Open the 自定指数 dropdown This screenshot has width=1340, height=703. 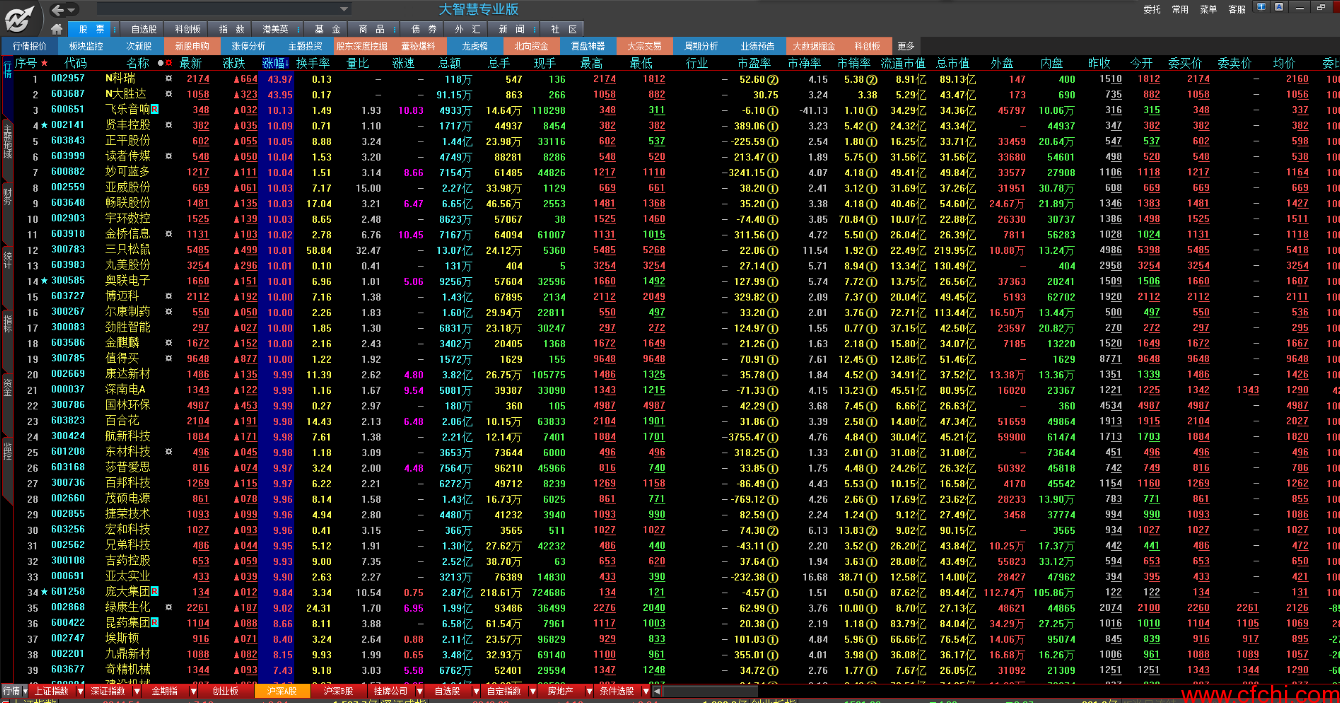pos(531,692)
